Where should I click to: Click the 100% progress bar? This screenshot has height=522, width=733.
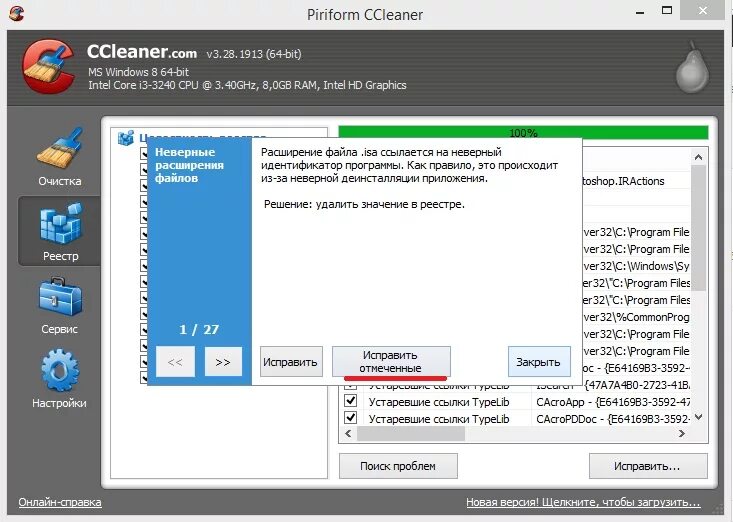(523, 132)
